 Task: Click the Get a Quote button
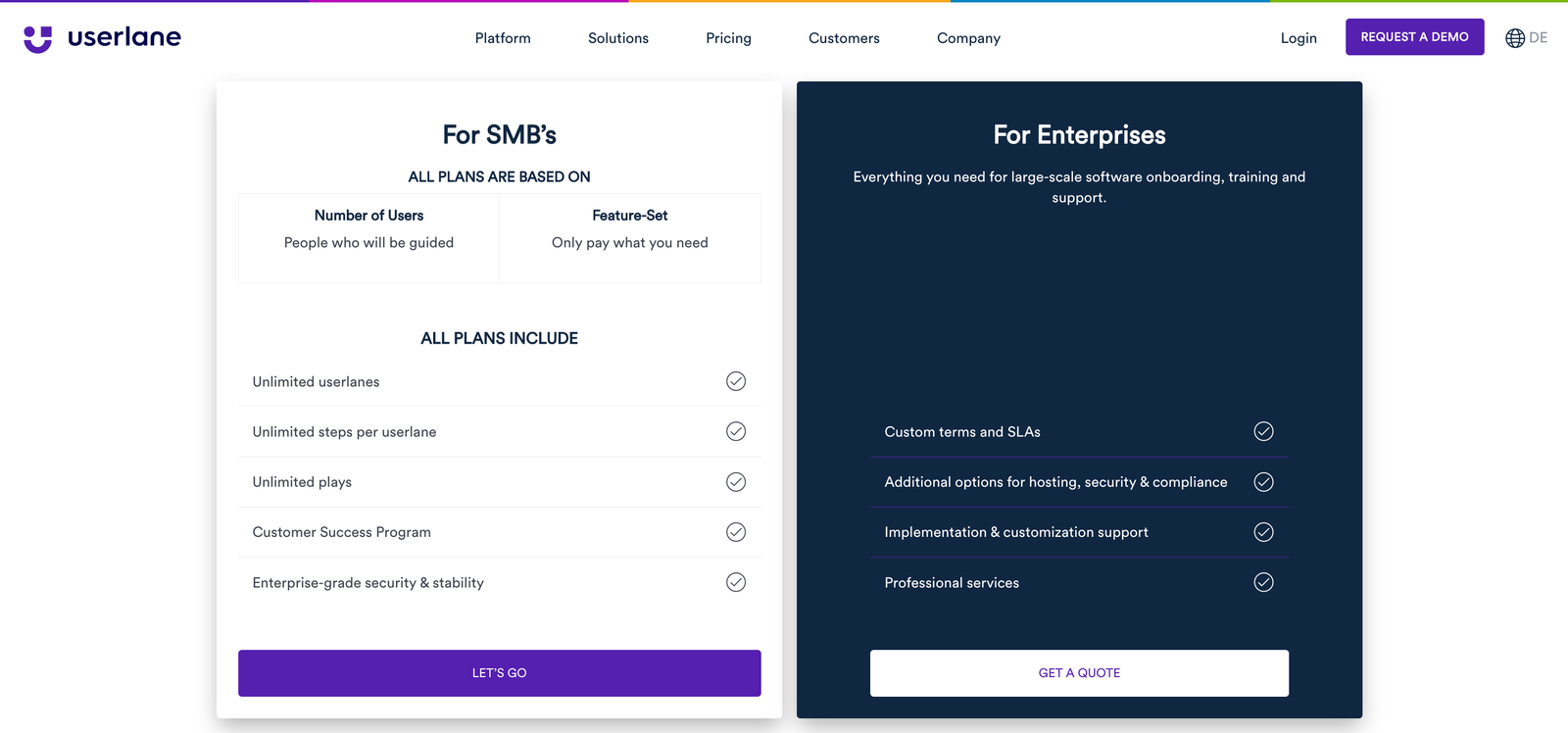1079,673
